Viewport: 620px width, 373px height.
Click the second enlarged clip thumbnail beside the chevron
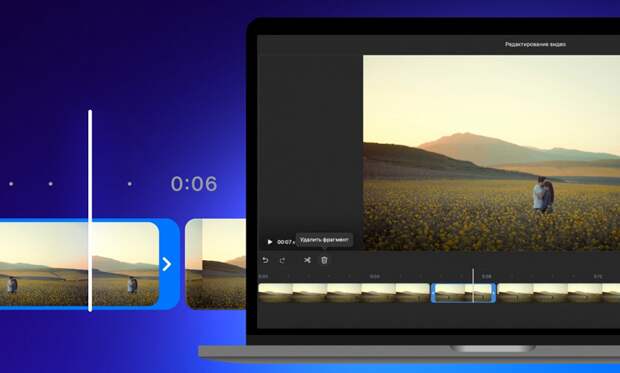216,264
